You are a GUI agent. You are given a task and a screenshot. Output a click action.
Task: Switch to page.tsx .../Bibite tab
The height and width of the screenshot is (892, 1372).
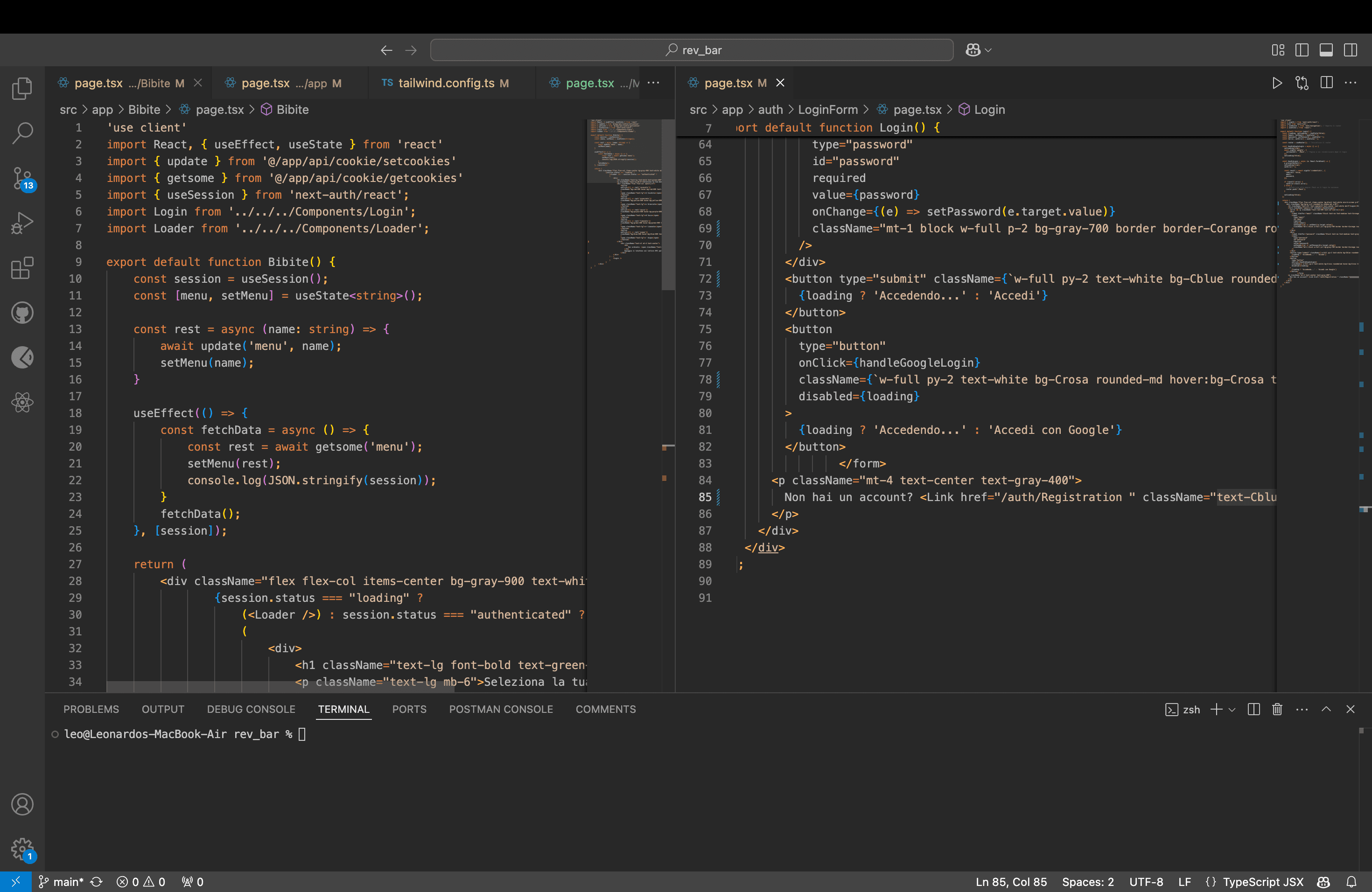click(128, 83)
